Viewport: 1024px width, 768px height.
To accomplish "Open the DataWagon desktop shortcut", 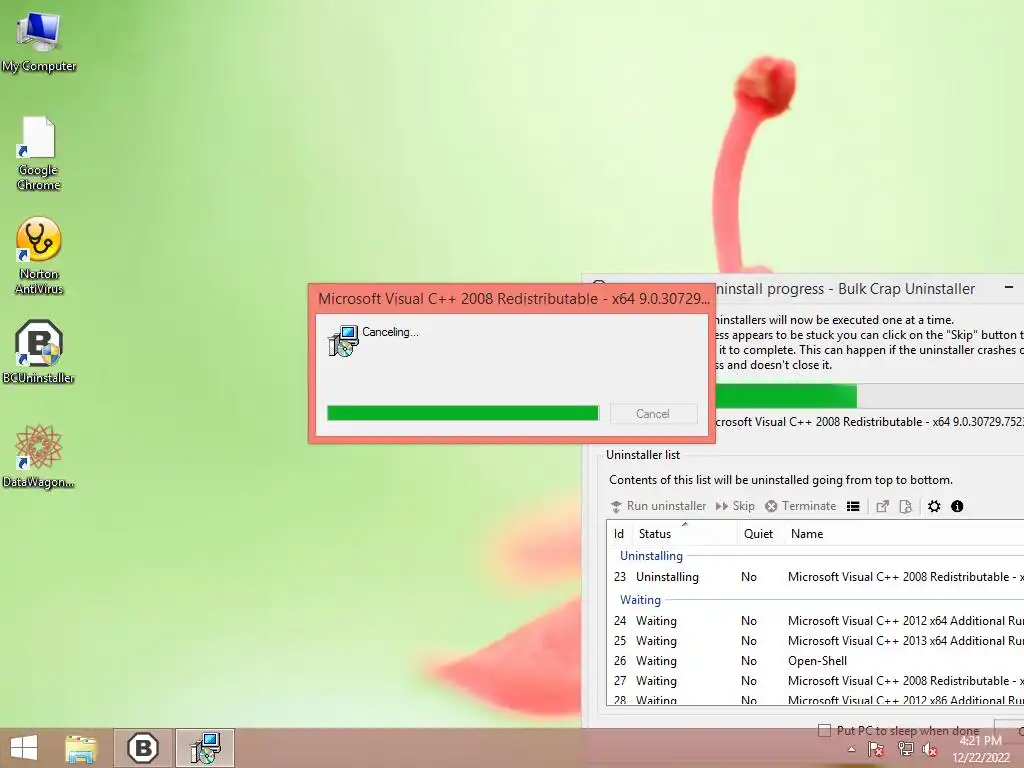I will (x=39, y=456).
